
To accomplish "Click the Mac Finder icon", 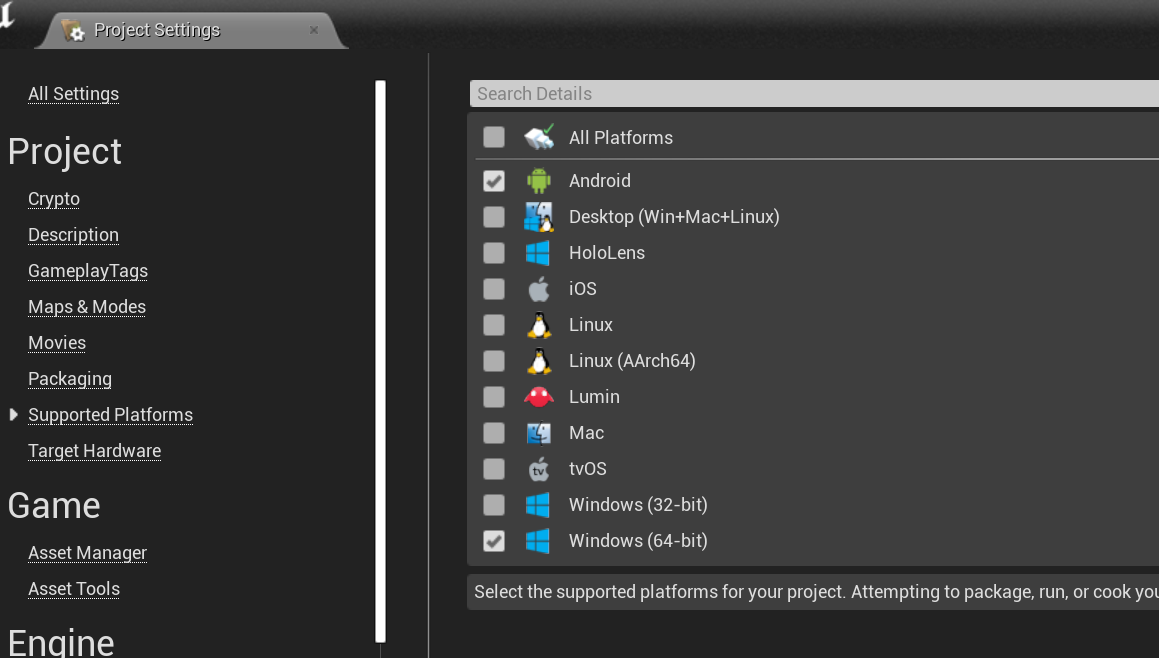I will (538, 433).
